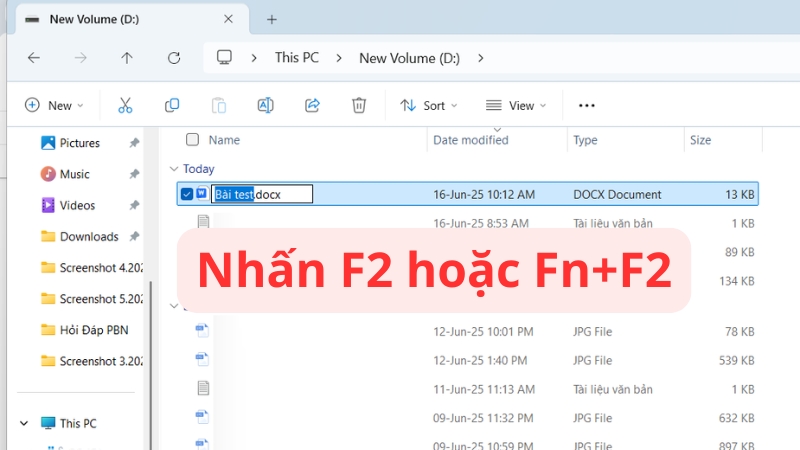Open the New item dropdown
This screenshot has width=800, height=450.
point(54,106)
